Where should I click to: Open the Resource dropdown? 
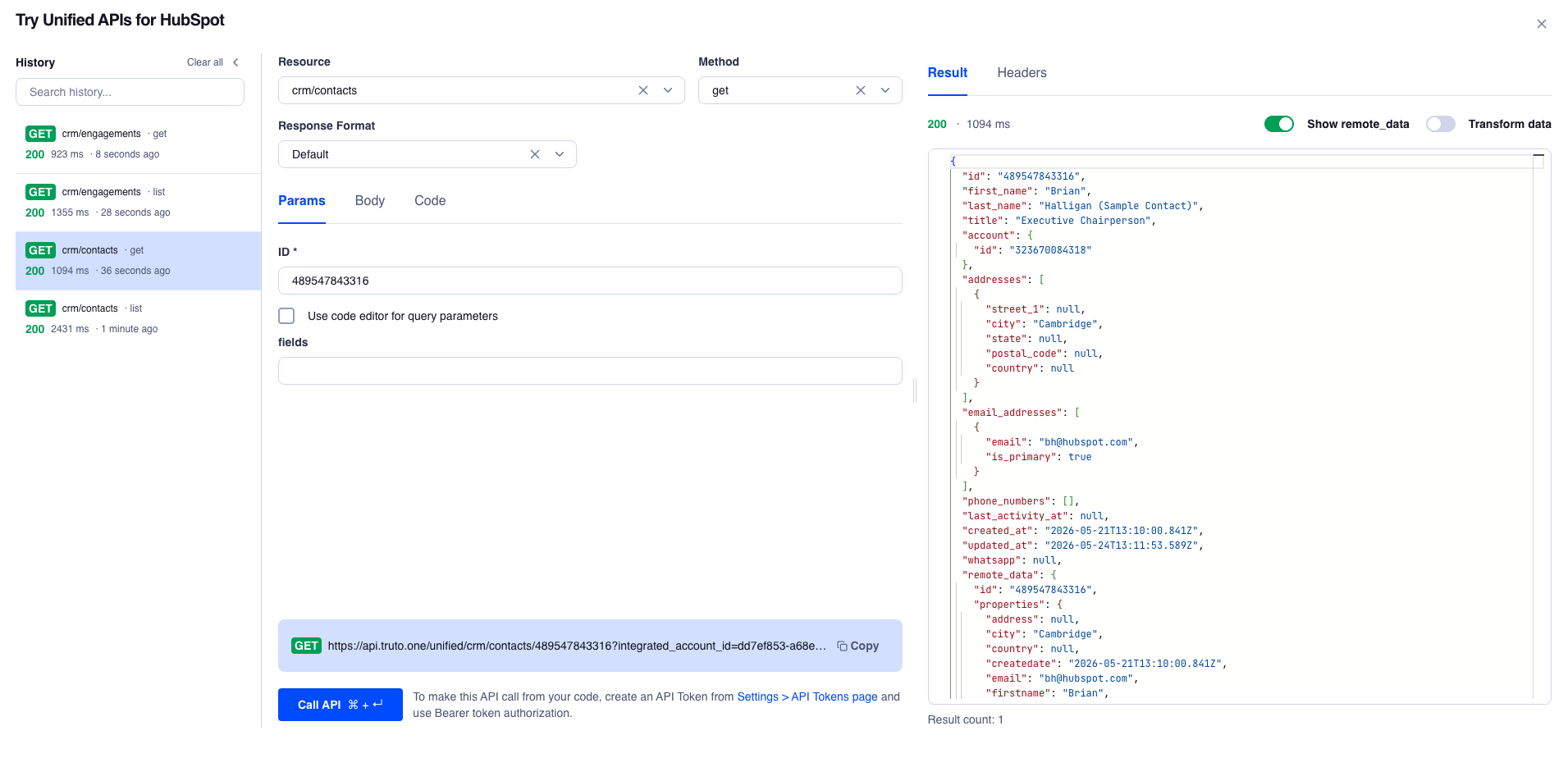pyautogui.click(x=668, y=90)
